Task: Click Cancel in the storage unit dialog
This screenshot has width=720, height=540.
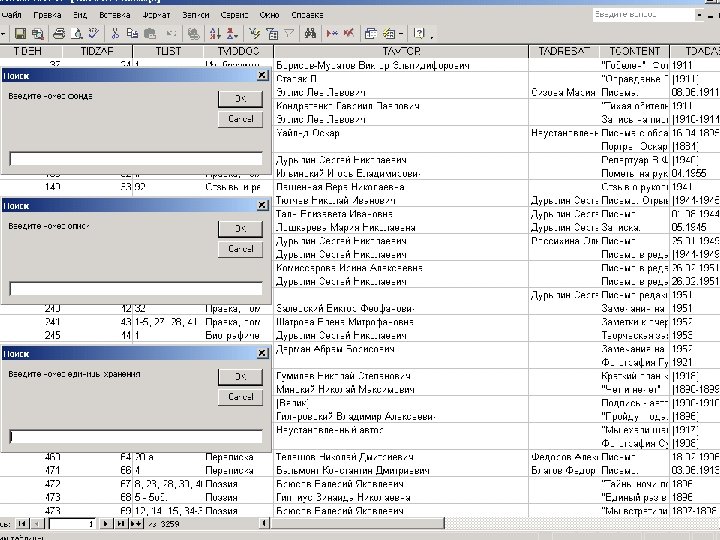Action: click(241, 396)
